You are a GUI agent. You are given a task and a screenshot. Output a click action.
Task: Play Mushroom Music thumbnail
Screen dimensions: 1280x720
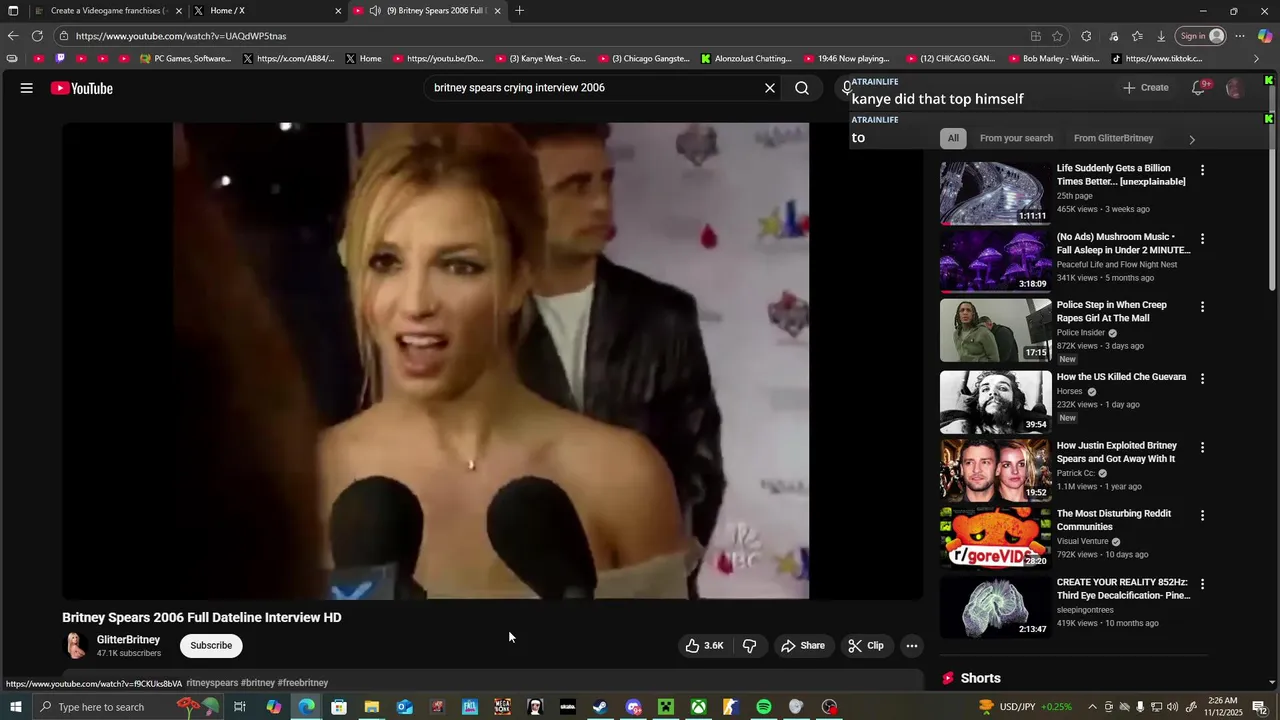[x=995, y=262]
